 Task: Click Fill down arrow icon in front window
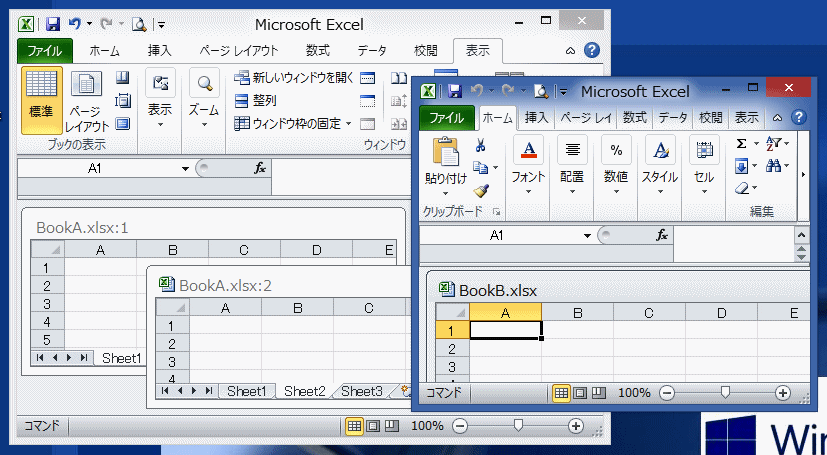(742, 167)
